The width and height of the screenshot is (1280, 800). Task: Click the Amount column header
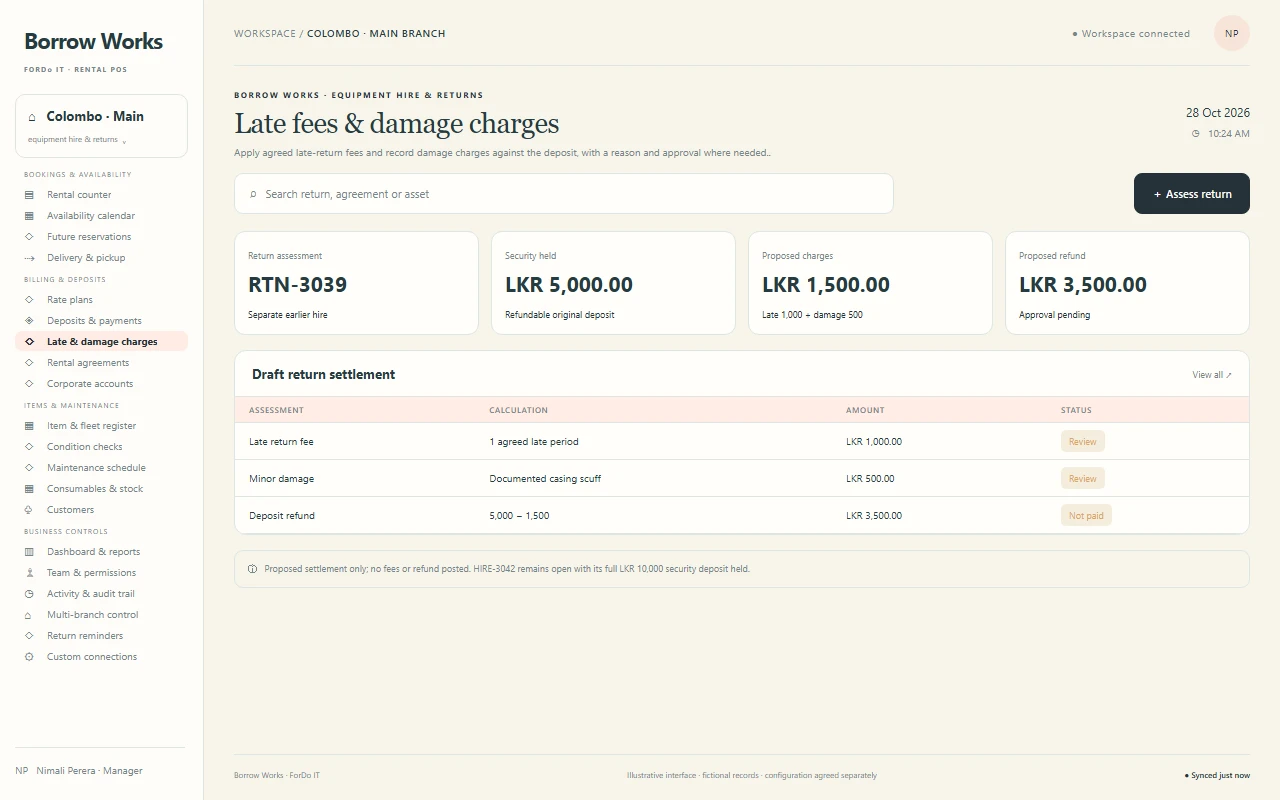[865, 410]
